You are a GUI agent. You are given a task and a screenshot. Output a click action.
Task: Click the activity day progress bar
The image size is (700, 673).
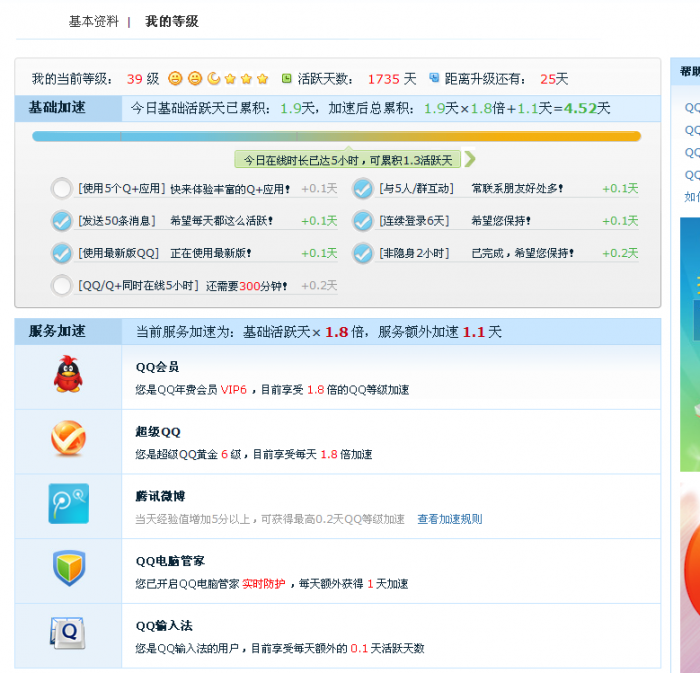(337, 136)
